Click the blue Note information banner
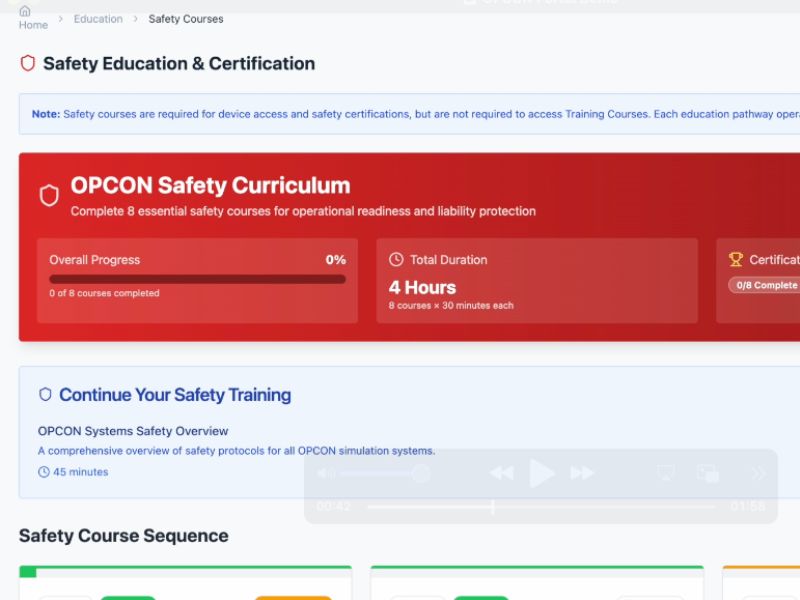This screenshot has width=800, height=600. pos(409,114)
